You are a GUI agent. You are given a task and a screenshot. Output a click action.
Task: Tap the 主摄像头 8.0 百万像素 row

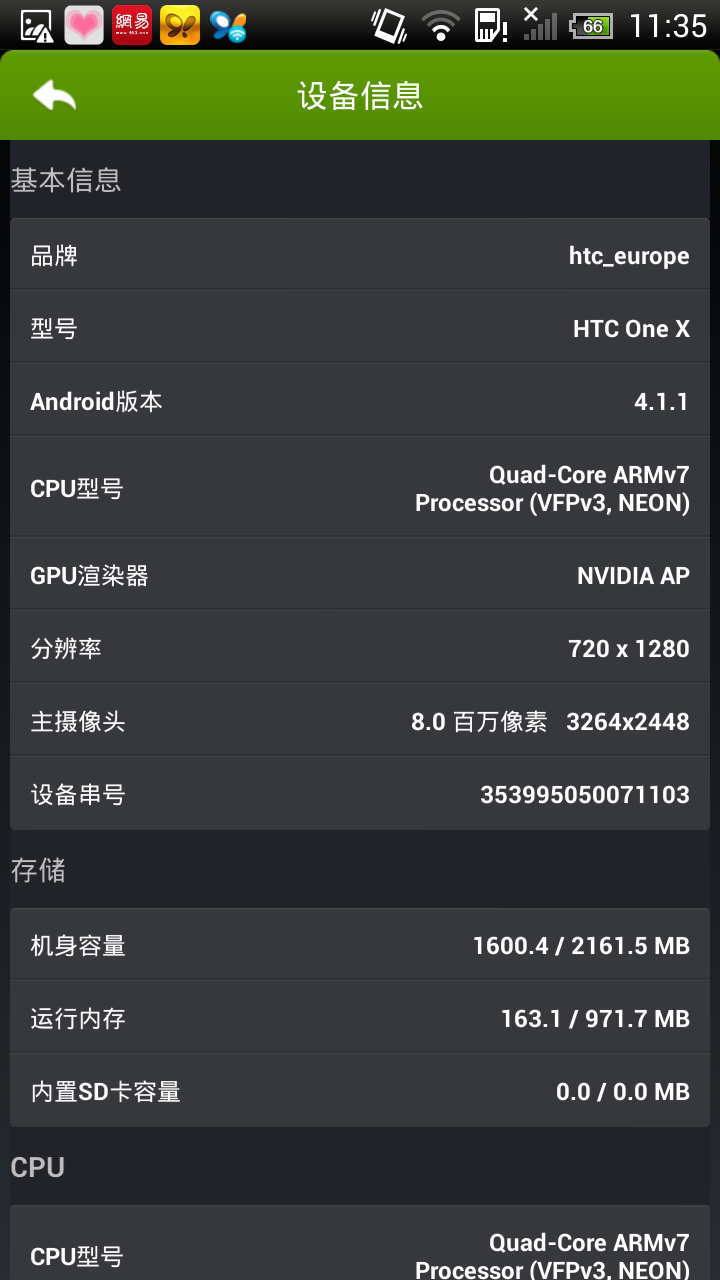tap(360, 722)
